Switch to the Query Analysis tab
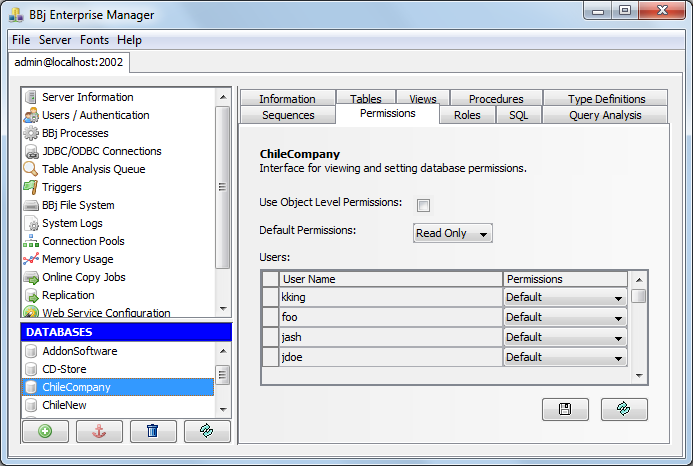Screen dimensions: 693x466 [x=605, y=115]
